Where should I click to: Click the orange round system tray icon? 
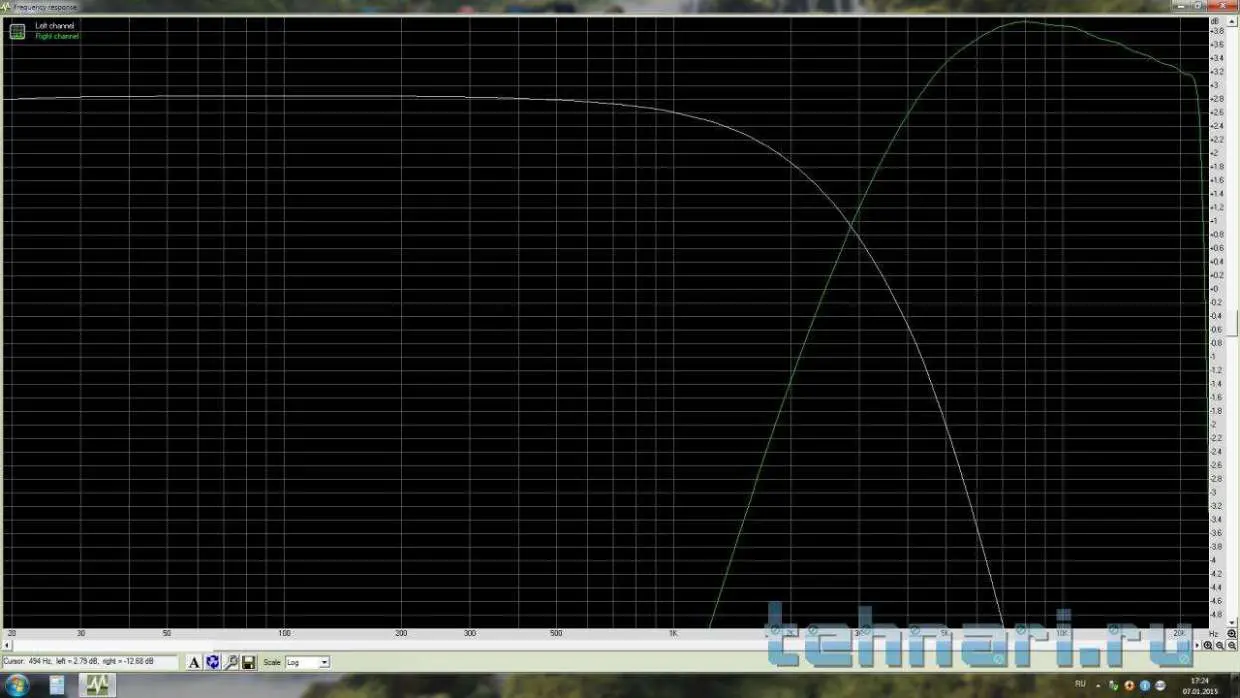pyautogui.click(x=1130, y=686)
